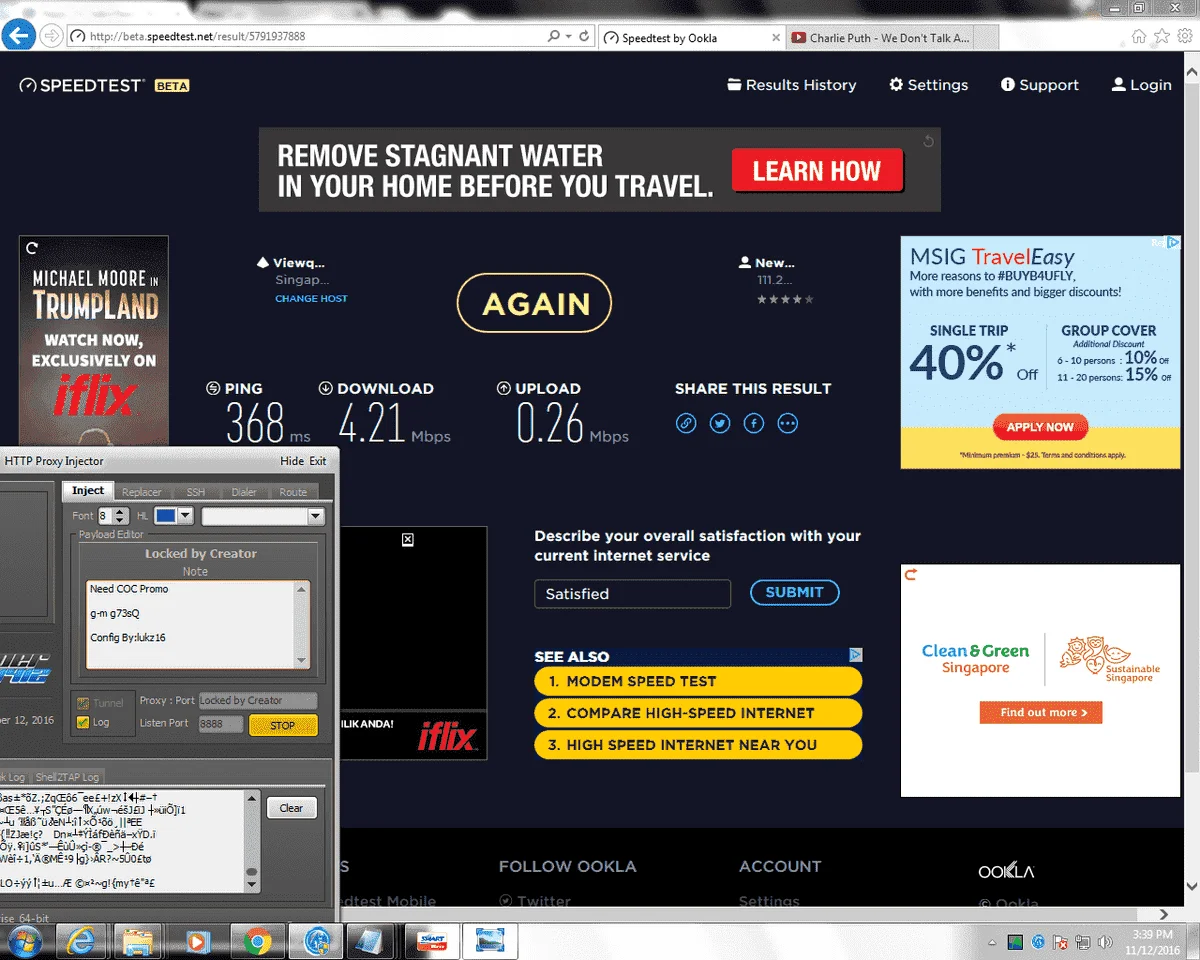Click the search magnifier in address bar
The image size is (1200, 960).
coord(554,36)
